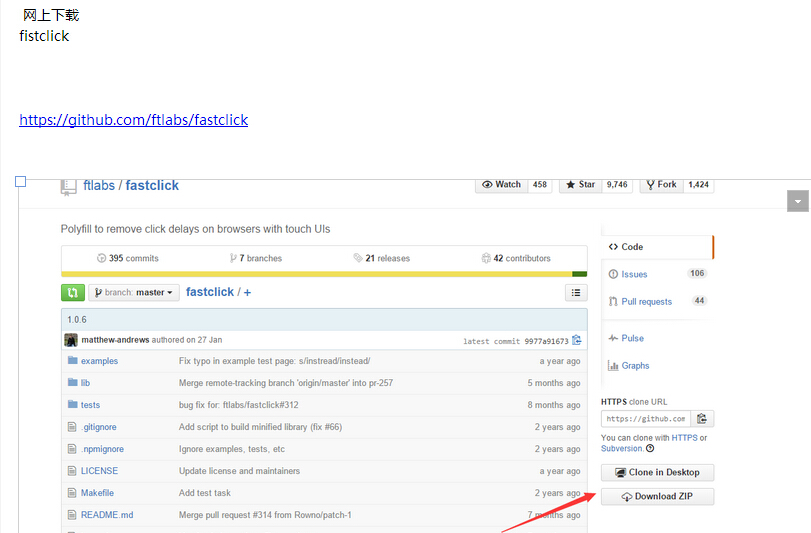Open the examples folder
Screen dimensions: 811x533
[99, 361]
